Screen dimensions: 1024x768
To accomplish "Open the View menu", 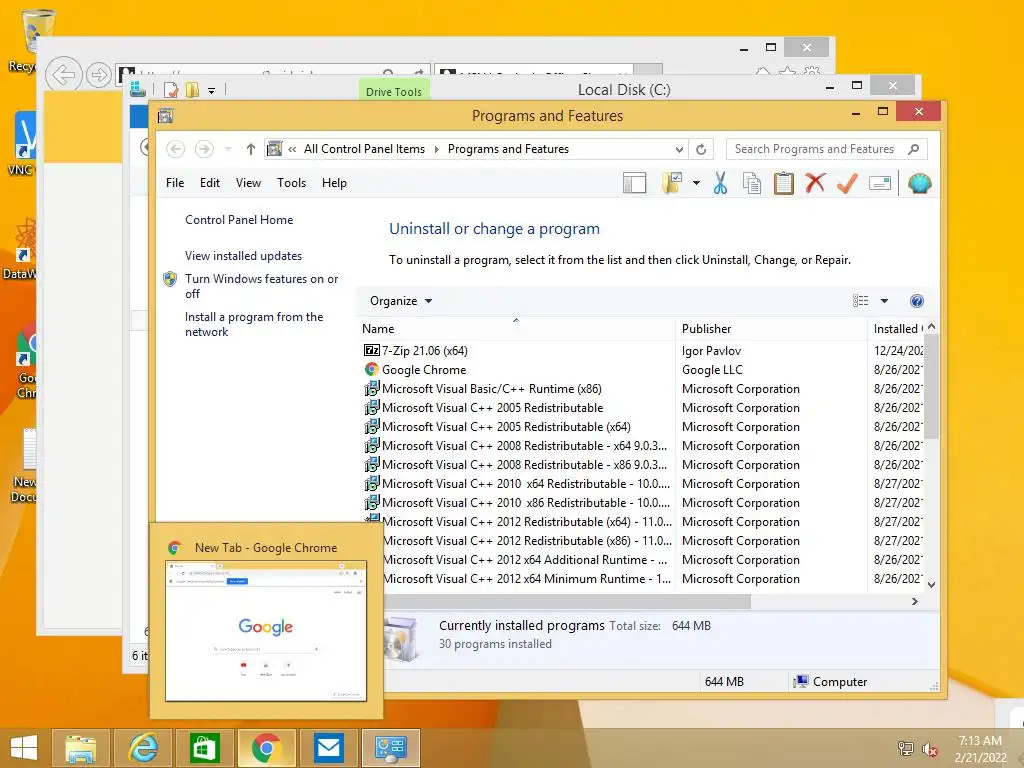I will pos(248,183).
